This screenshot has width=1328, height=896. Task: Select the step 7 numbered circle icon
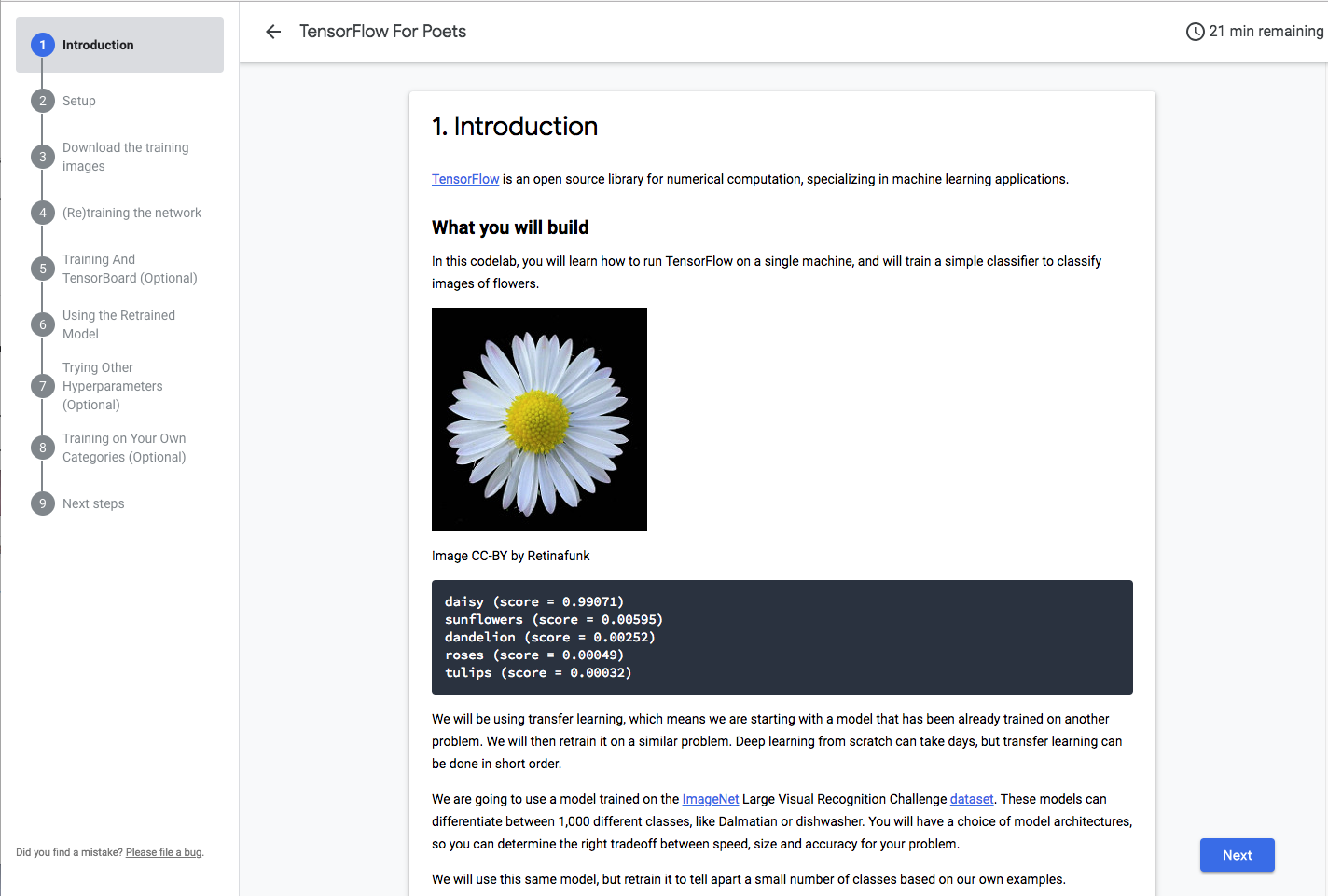[x=43, y=386]
